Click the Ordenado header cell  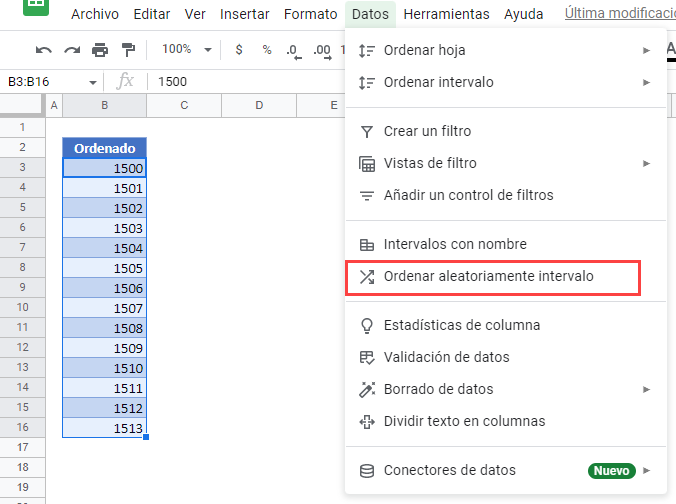(x=104, y=148)
